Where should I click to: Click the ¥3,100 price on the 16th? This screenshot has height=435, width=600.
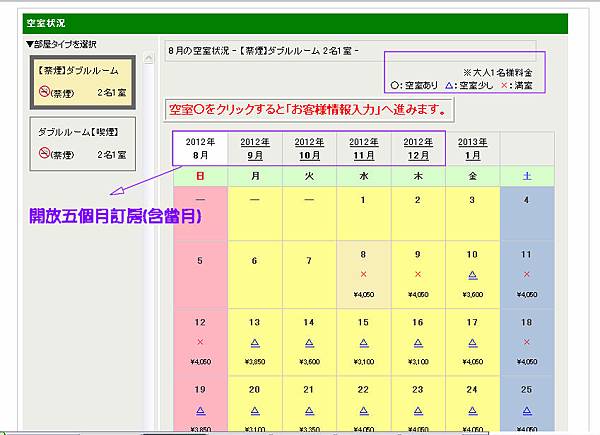pyautogui.click(x=418, y=362)
